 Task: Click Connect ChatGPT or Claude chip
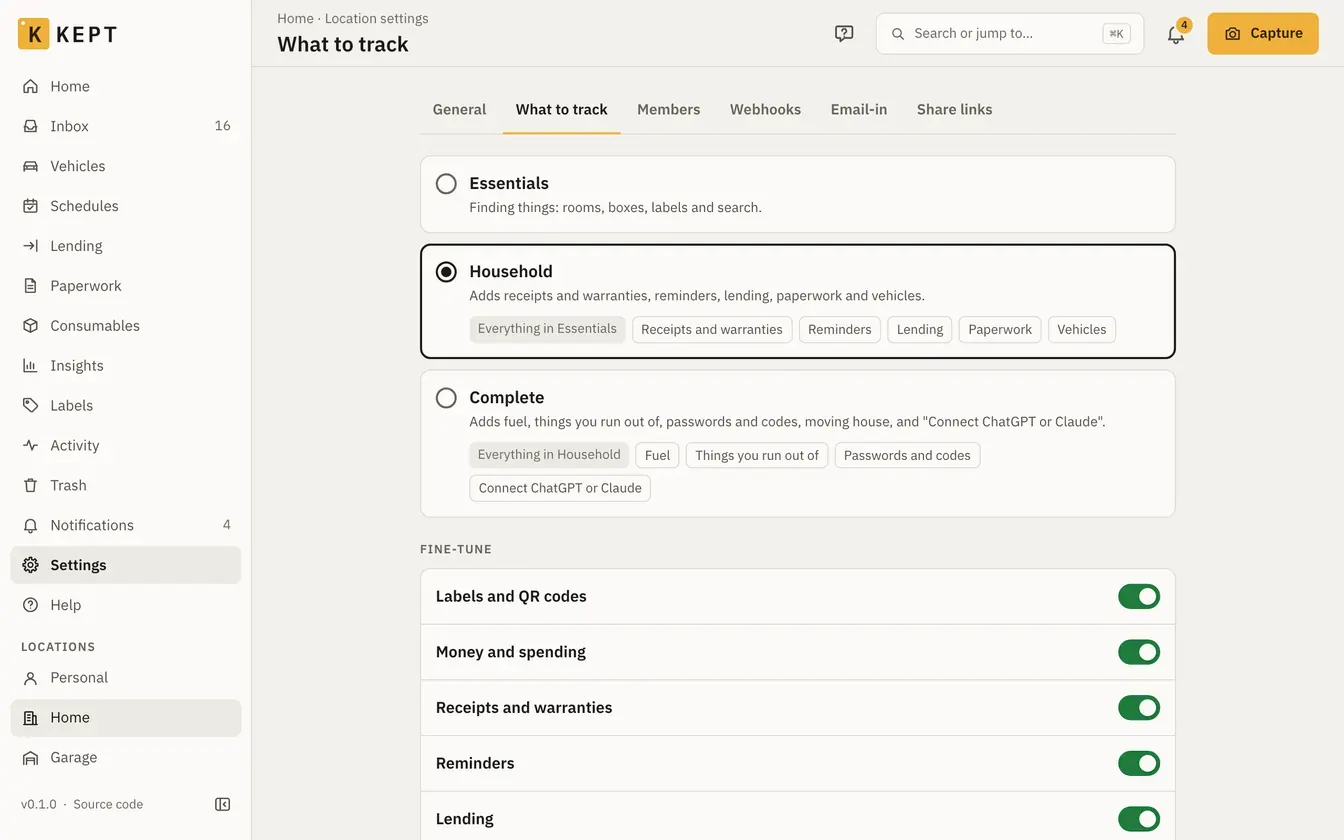coord(560,489)
